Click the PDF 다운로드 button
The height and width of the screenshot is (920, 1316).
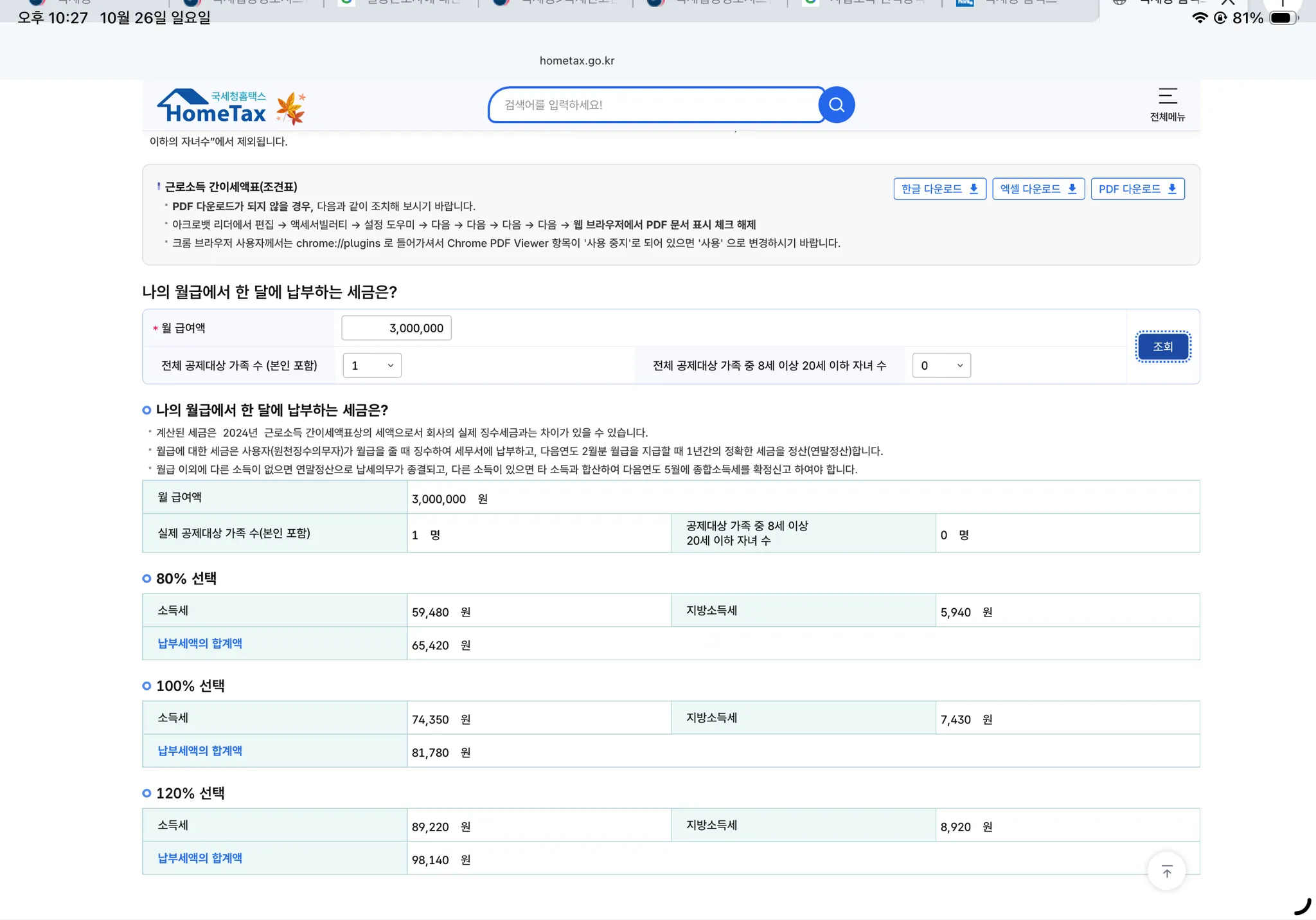tap(1137, 189)
